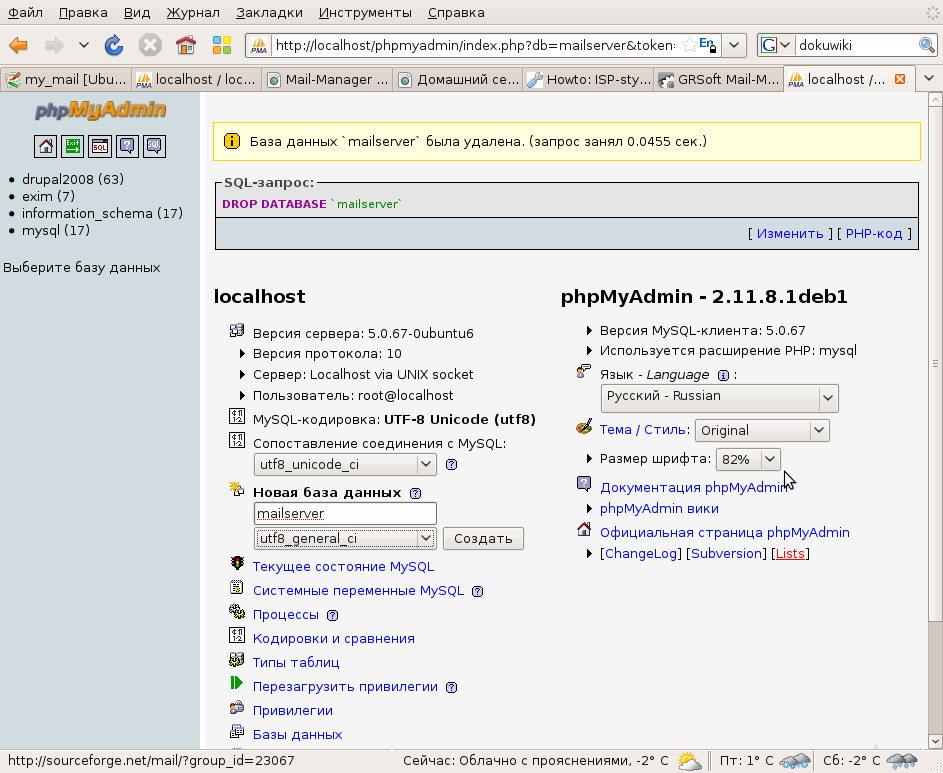Click the dokuwiki search input field
Viewport: 943px width, 773px height.
click(x=856, y=45)
